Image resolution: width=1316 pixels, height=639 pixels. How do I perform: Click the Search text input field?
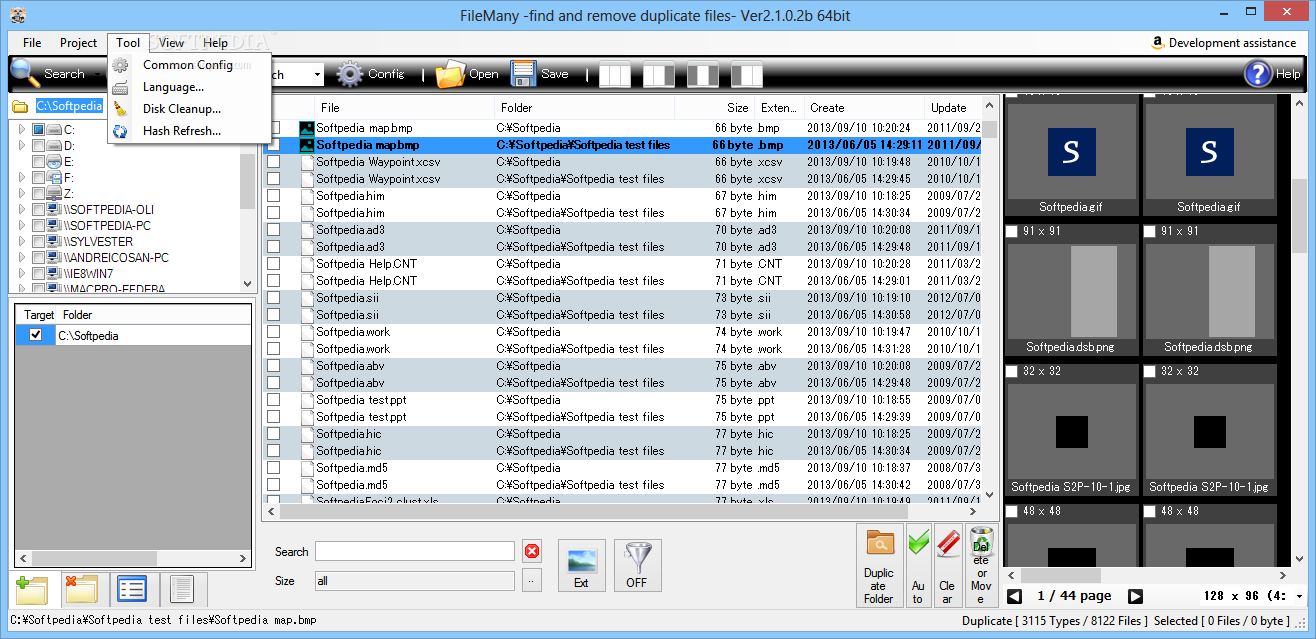tap(415, 551)
